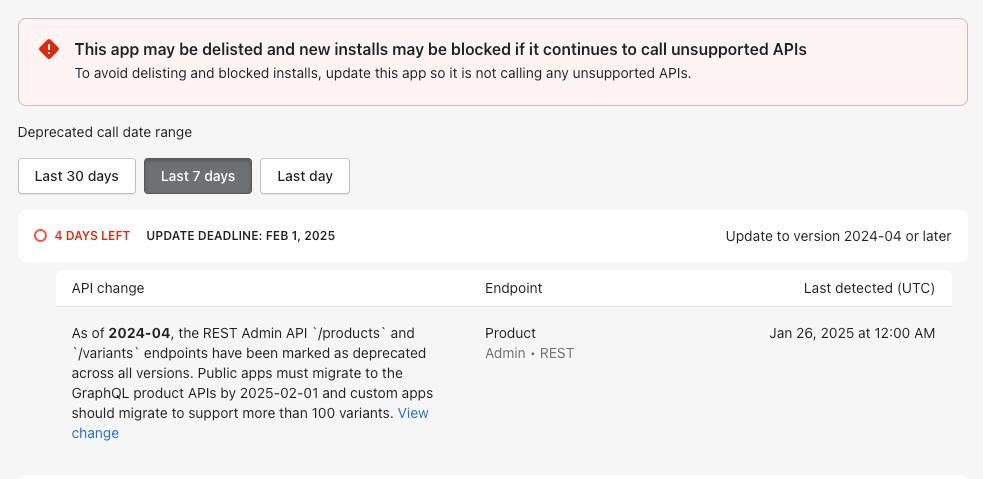Select the Last 7 days range
The image size is (983, 479).
tap(198, 176)
